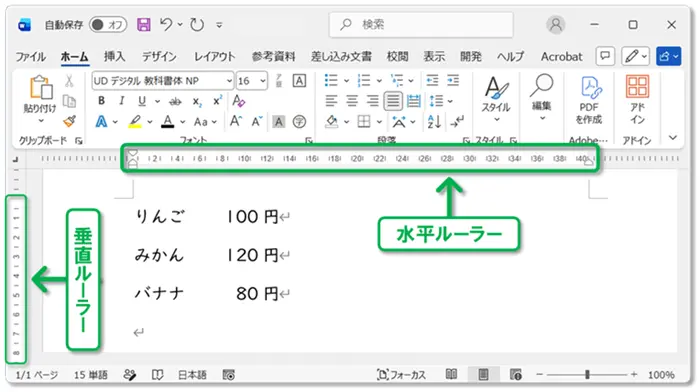Apply text effects with the blue A icon

(x=101, y=121)
